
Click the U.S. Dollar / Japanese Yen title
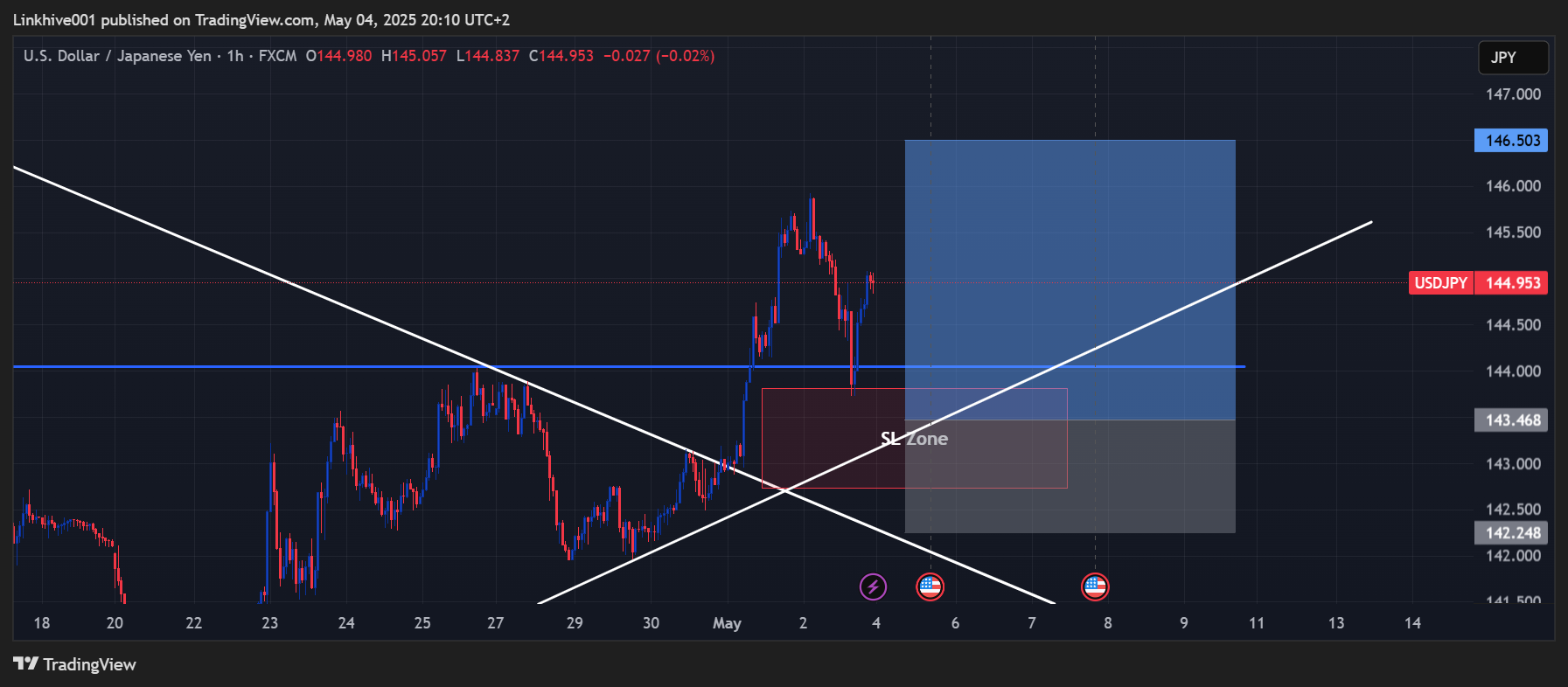[x=117, y=56]
